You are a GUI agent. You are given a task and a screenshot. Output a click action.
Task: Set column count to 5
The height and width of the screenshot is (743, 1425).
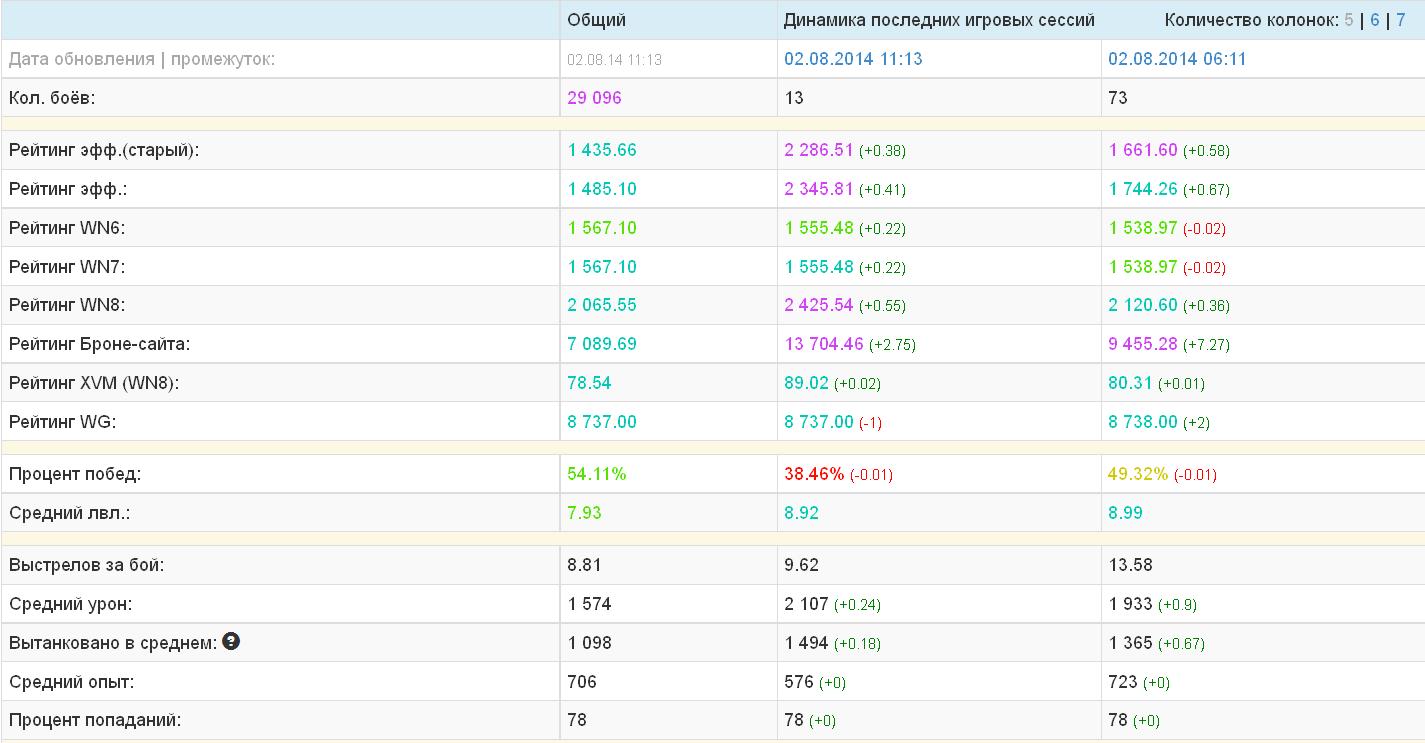point(1349,20)
